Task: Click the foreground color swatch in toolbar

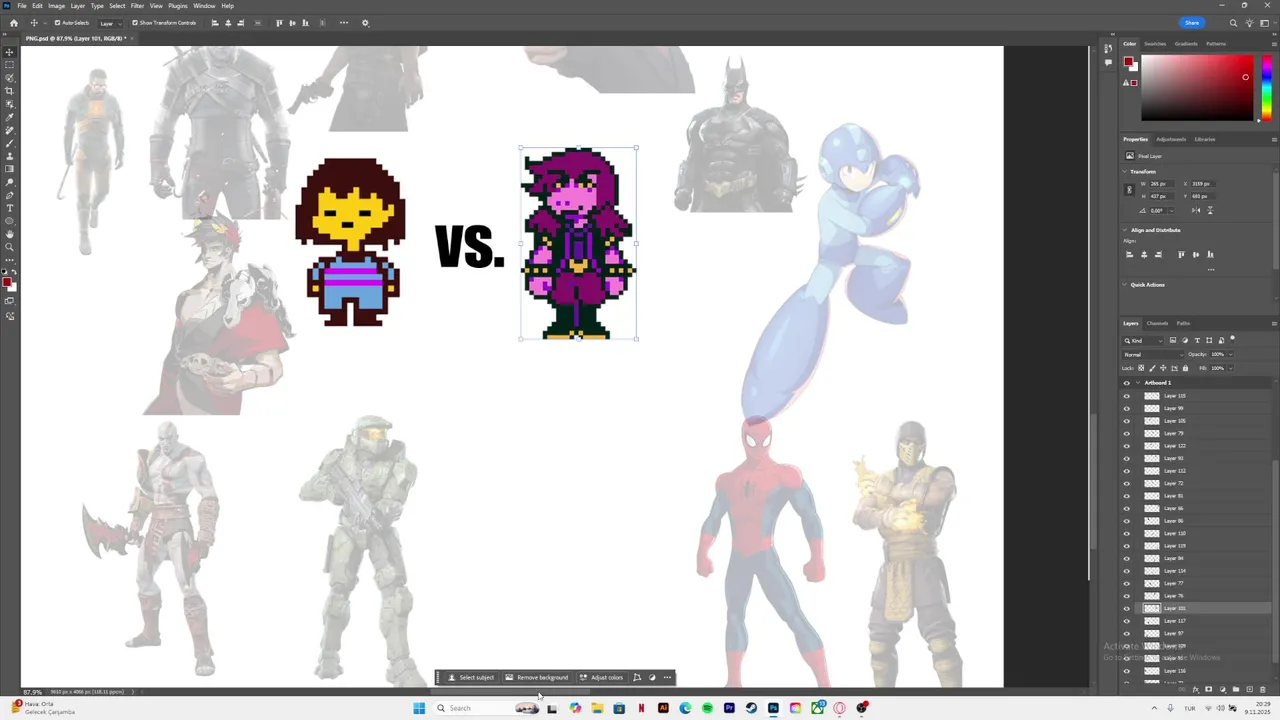Action: point(7,282)
